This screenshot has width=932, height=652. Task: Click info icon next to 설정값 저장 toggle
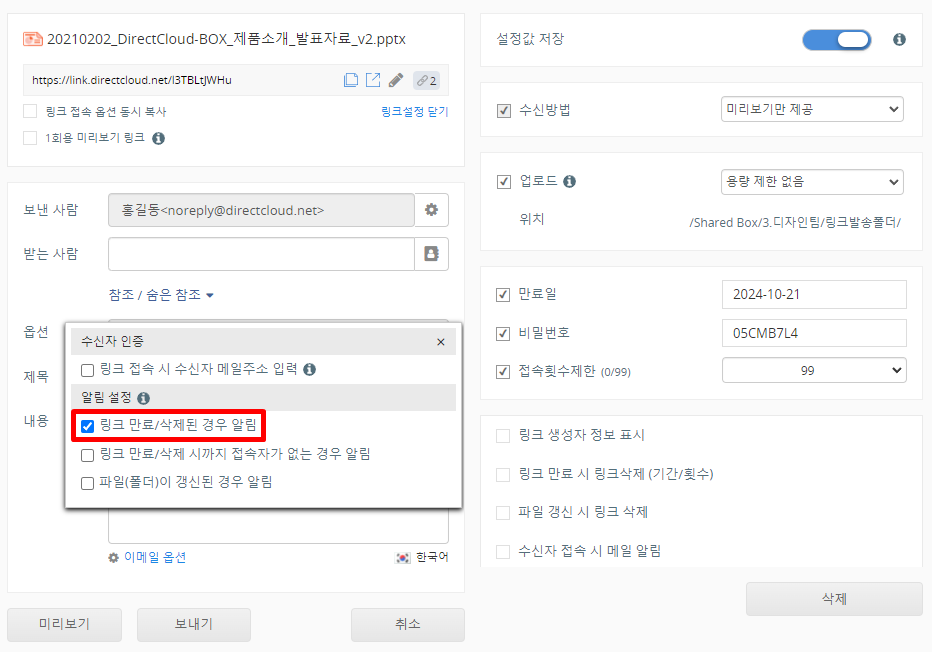(899, 39)
